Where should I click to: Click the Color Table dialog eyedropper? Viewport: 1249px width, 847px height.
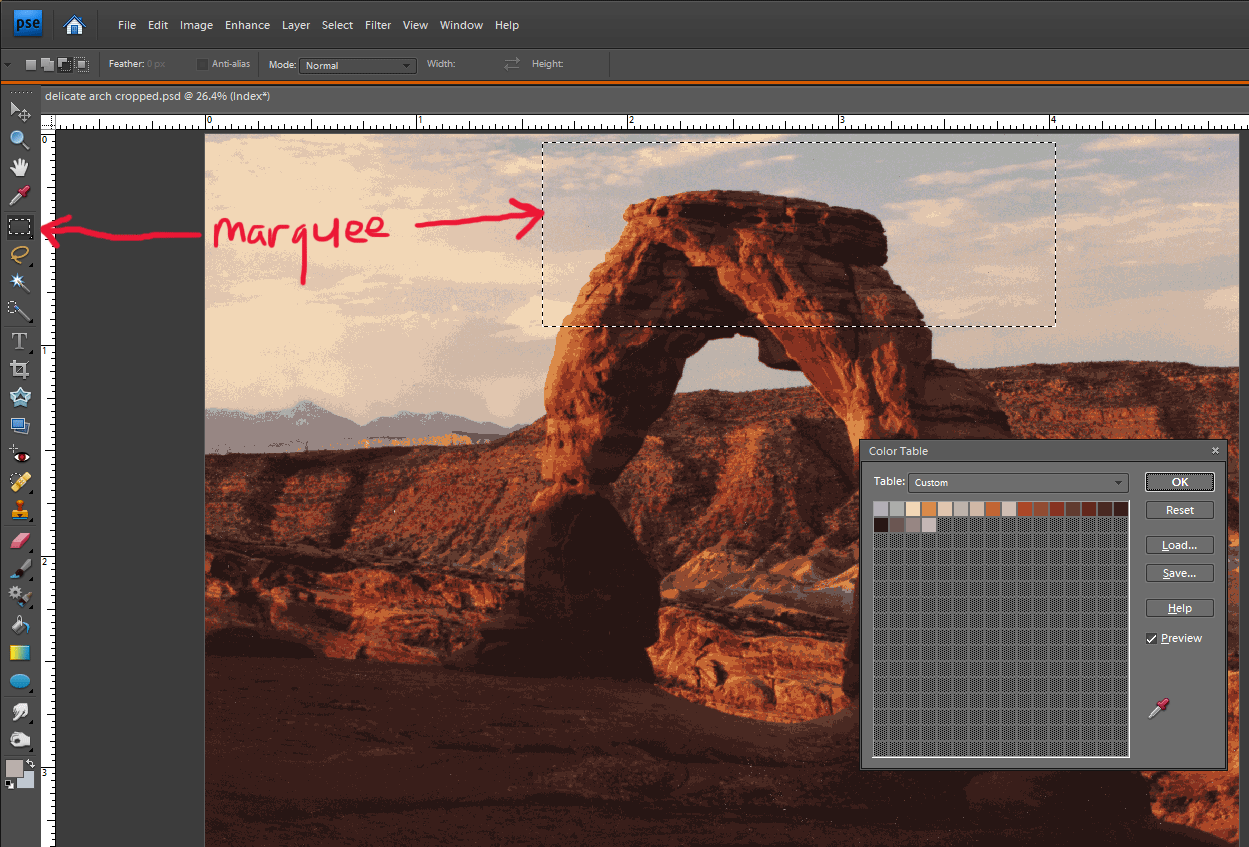point(1158,710)
